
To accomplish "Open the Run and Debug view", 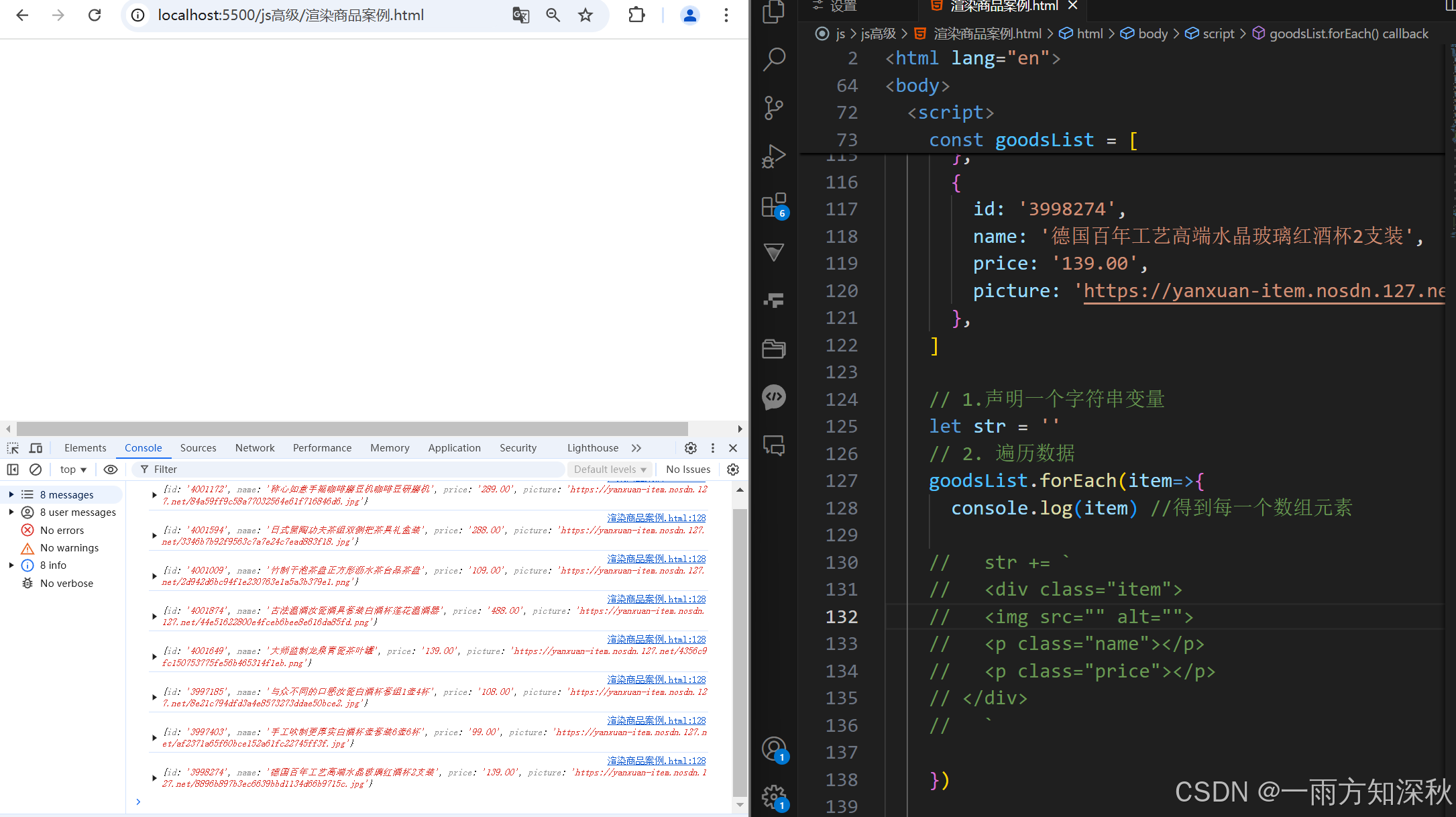I will (x=774, y=156).
